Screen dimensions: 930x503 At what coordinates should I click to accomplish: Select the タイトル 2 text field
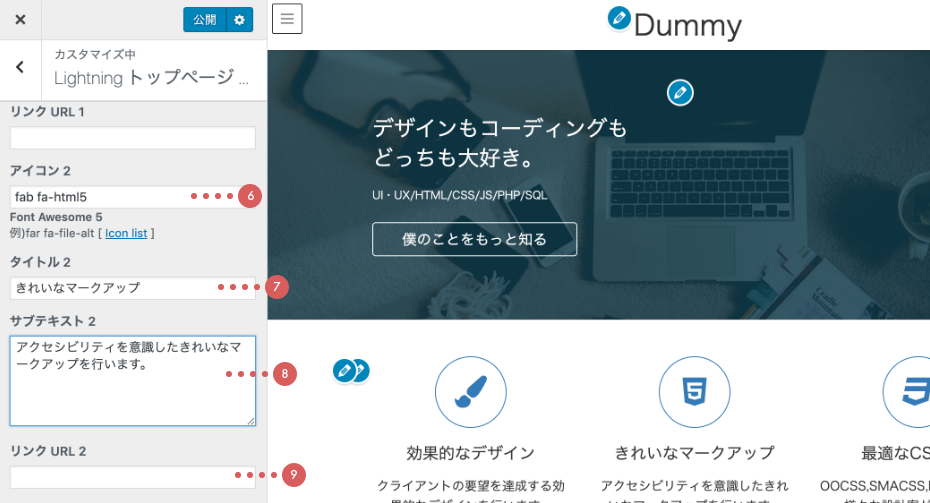110,288
